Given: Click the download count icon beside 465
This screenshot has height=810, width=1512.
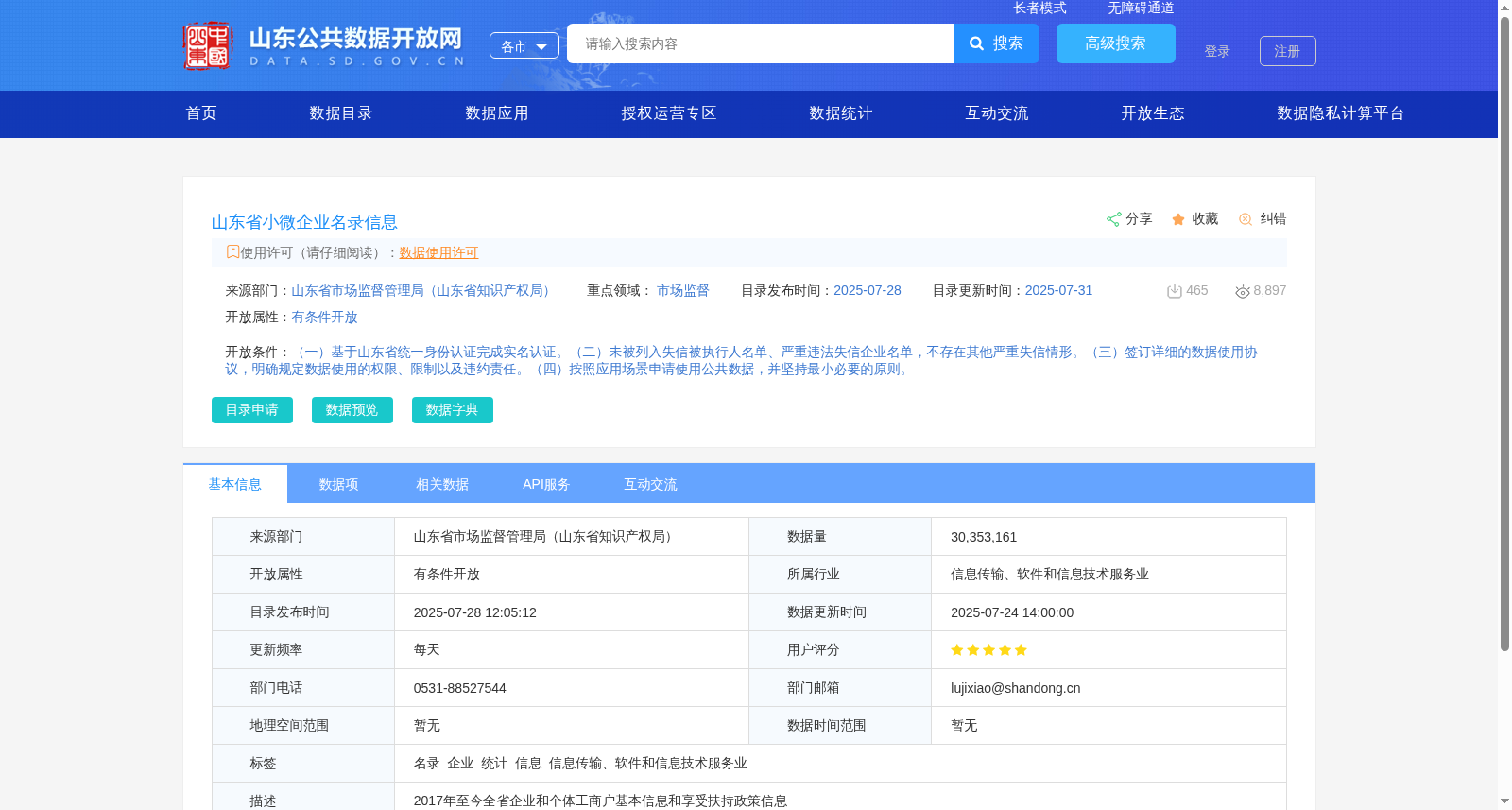Looking at the screenshot, I should point(1175,291).
